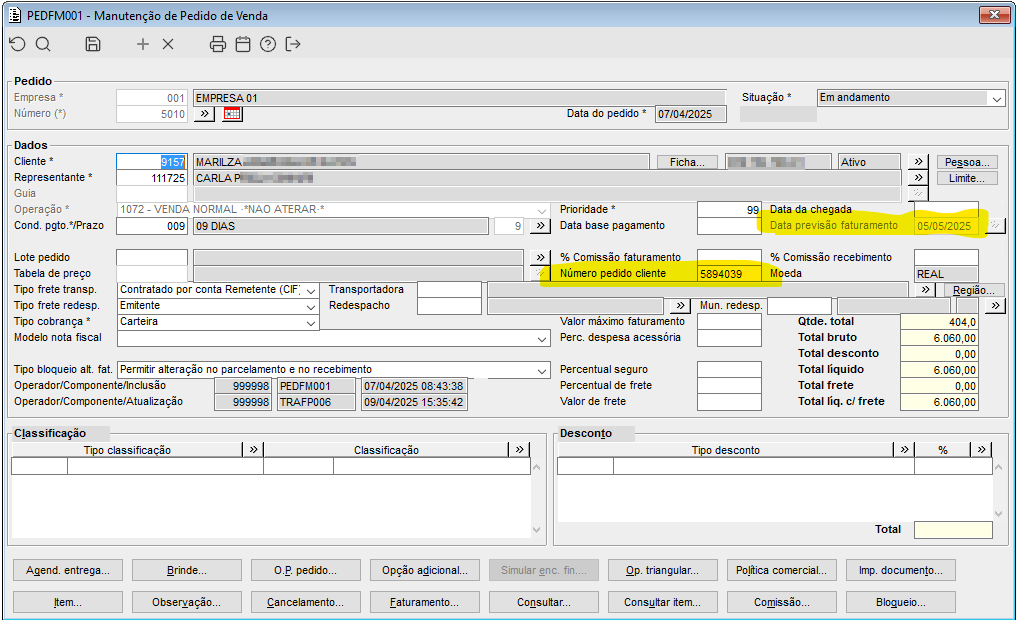Click the window icon in title bar

coord(15,15)
